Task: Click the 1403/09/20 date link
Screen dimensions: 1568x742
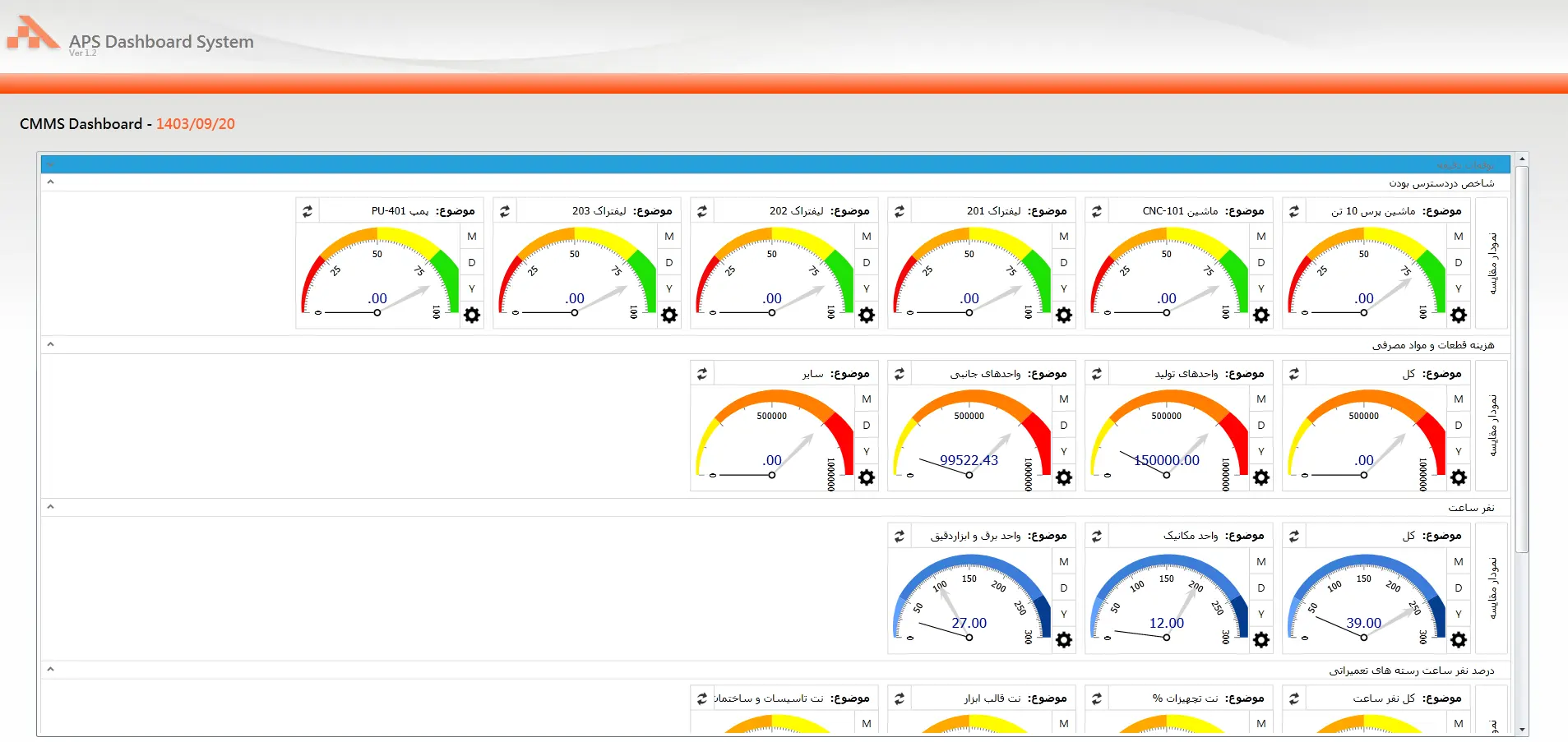Action: pyautogui.click(x=196, y=124)
